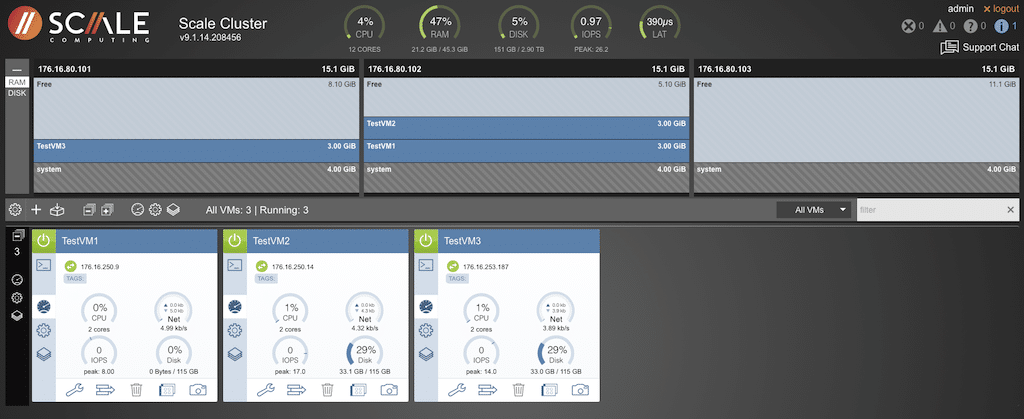Click the VM filter text field
The height and width of the screenshot is (419, 1024).
(931, 210)
